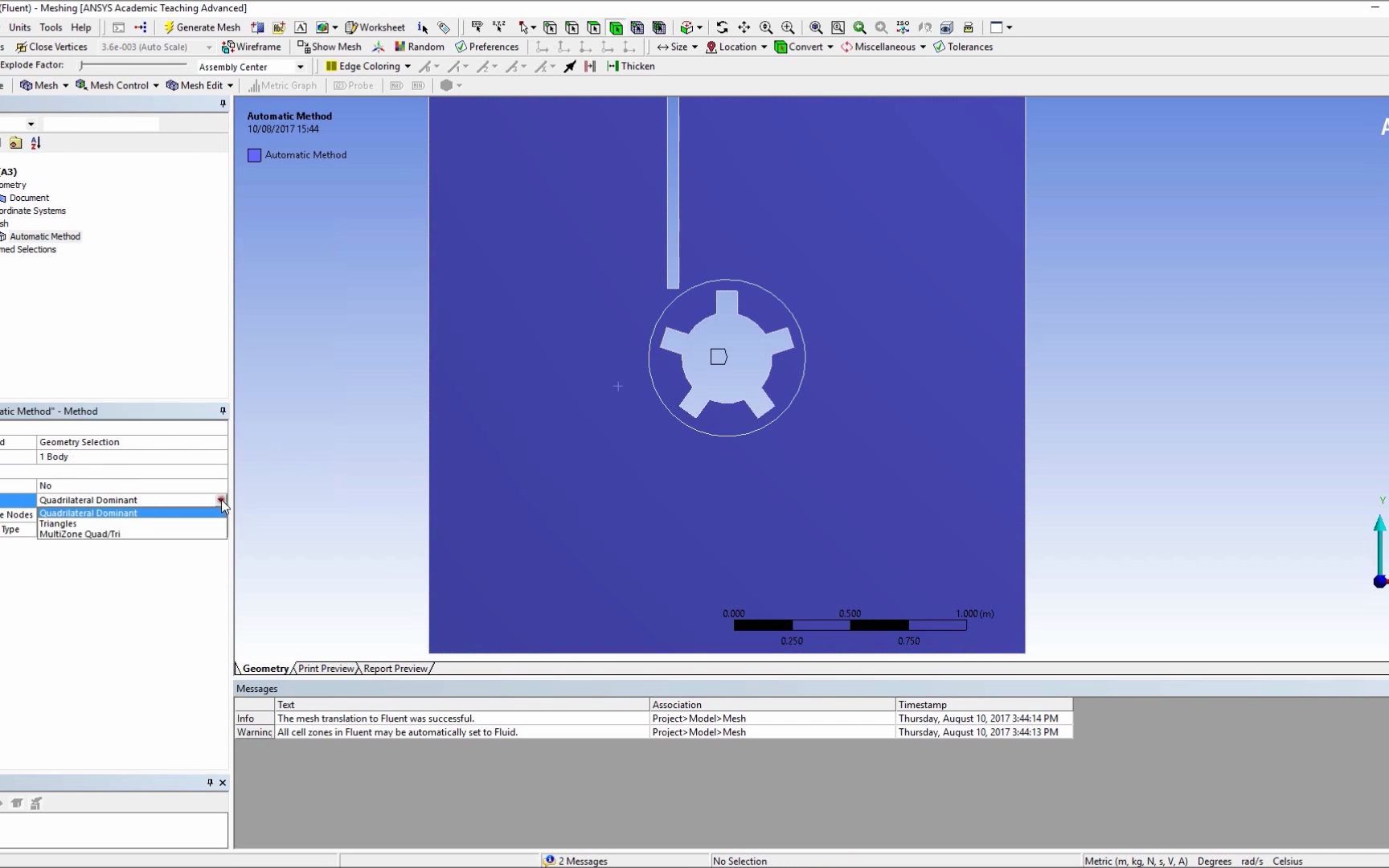Select Triangles in the method list
This screenshot has height=868, width=1389.
pos(57,523)
